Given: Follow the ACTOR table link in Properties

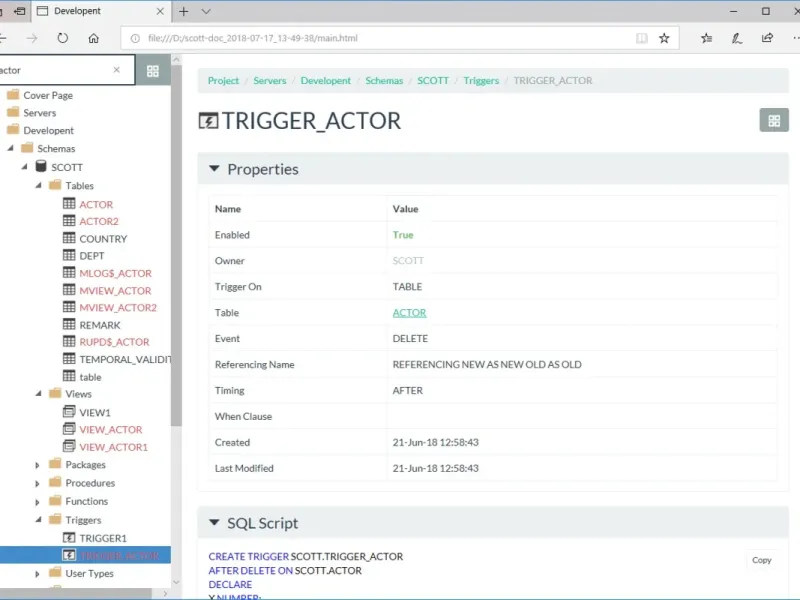Looking at the screenshot, I should click(x=409, y=313).
